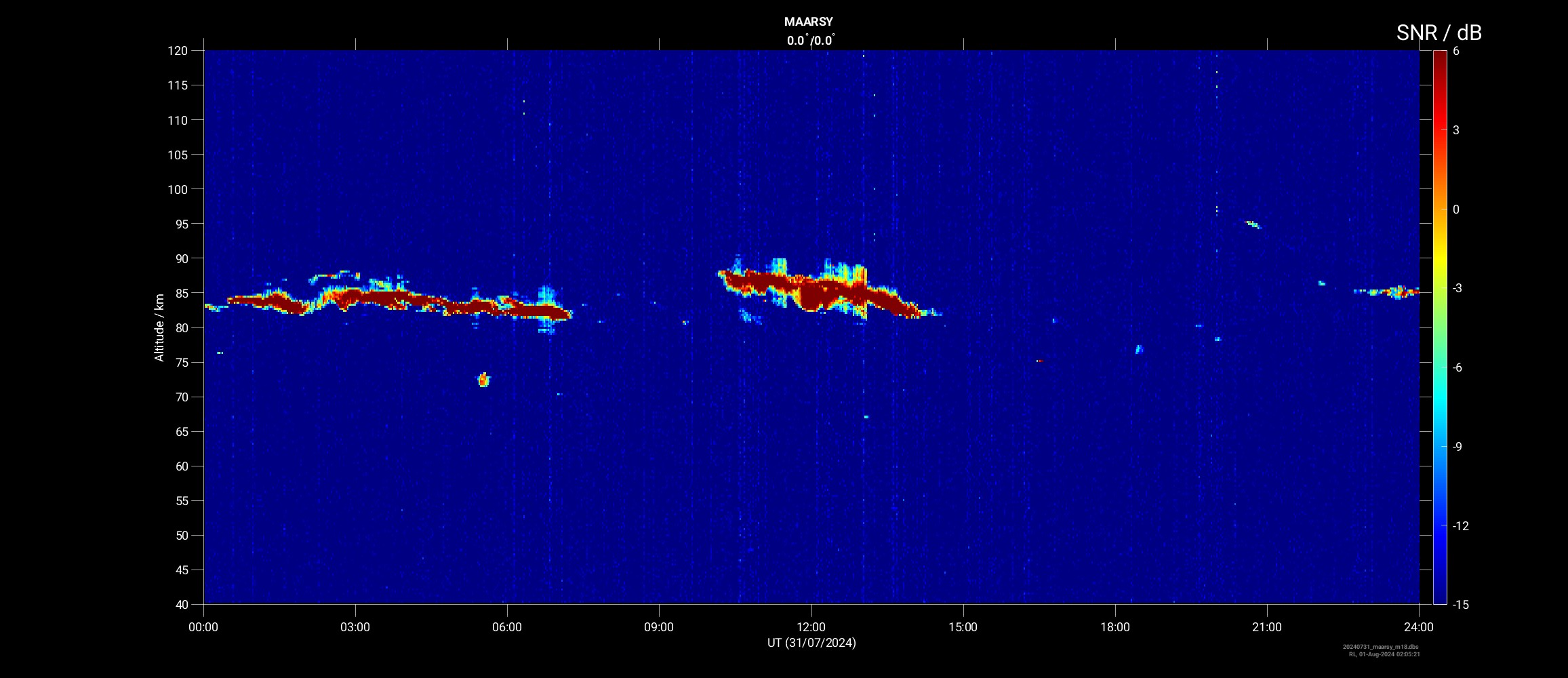Click altitude tick label "50"
This screenshot has width=1568, height=678.
(181, 535)
